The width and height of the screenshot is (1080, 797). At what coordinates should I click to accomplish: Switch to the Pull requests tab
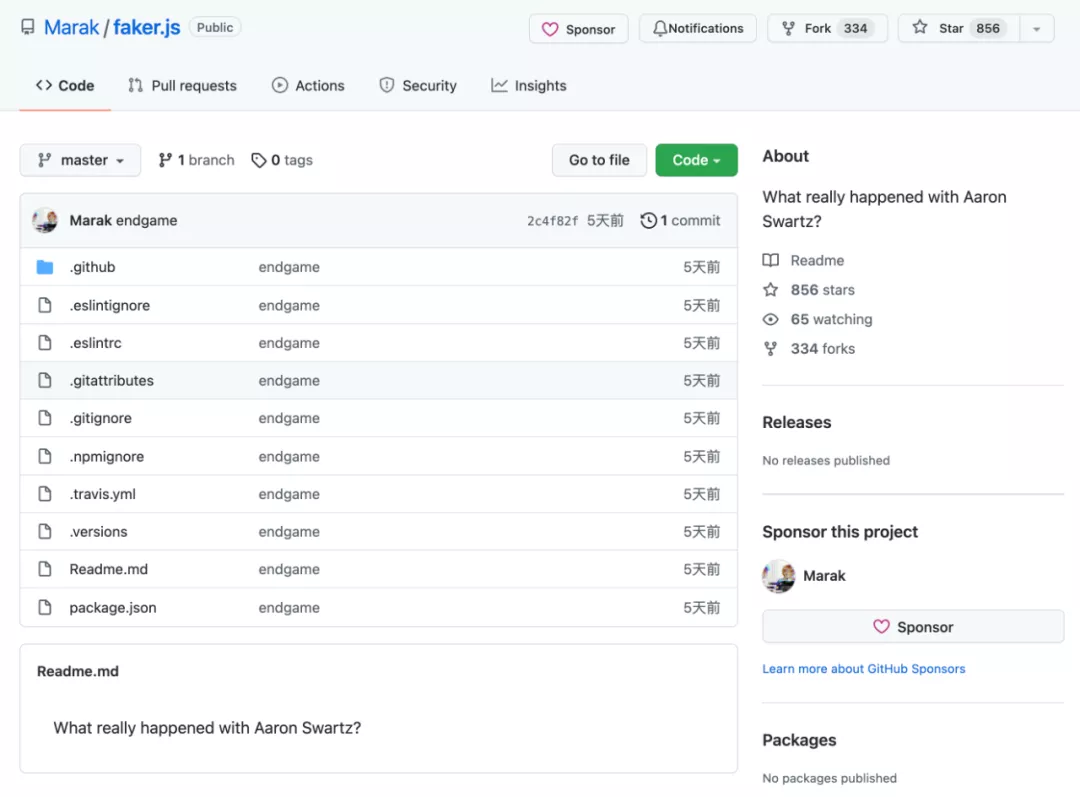[183, 85]
